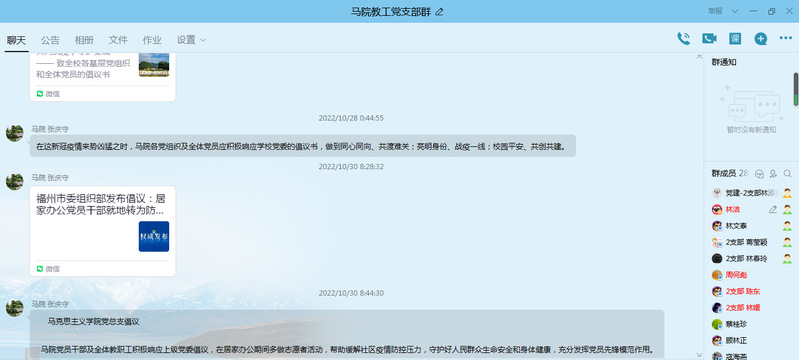Edit 林洁's group nickname with pencil icon
Viewport: 799px width, 360px height.
click(x=773, y=210)
